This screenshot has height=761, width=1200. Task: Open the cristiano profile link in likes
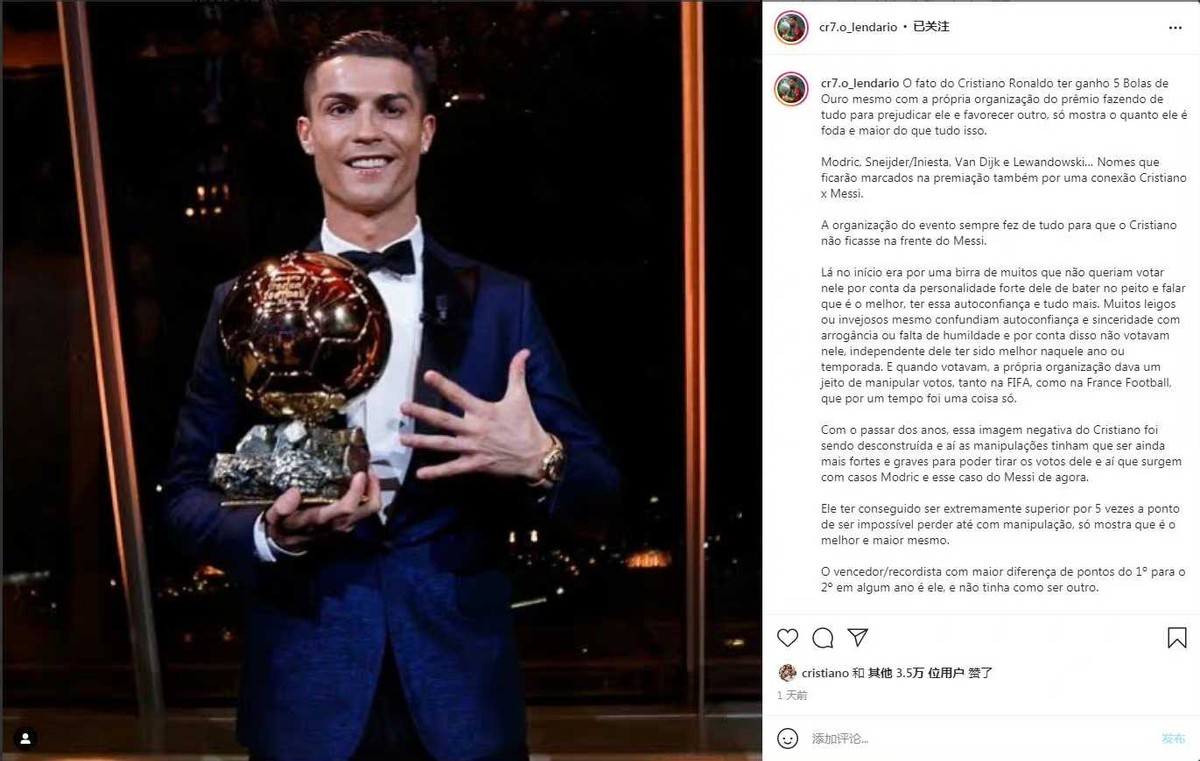(x=825, y=673)
